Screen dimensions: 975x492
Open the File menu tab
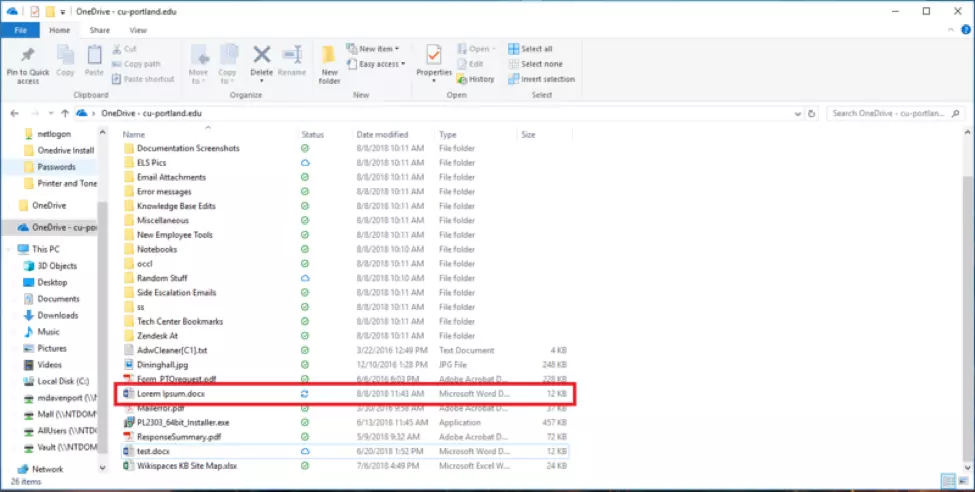click(x=21, y=30)
